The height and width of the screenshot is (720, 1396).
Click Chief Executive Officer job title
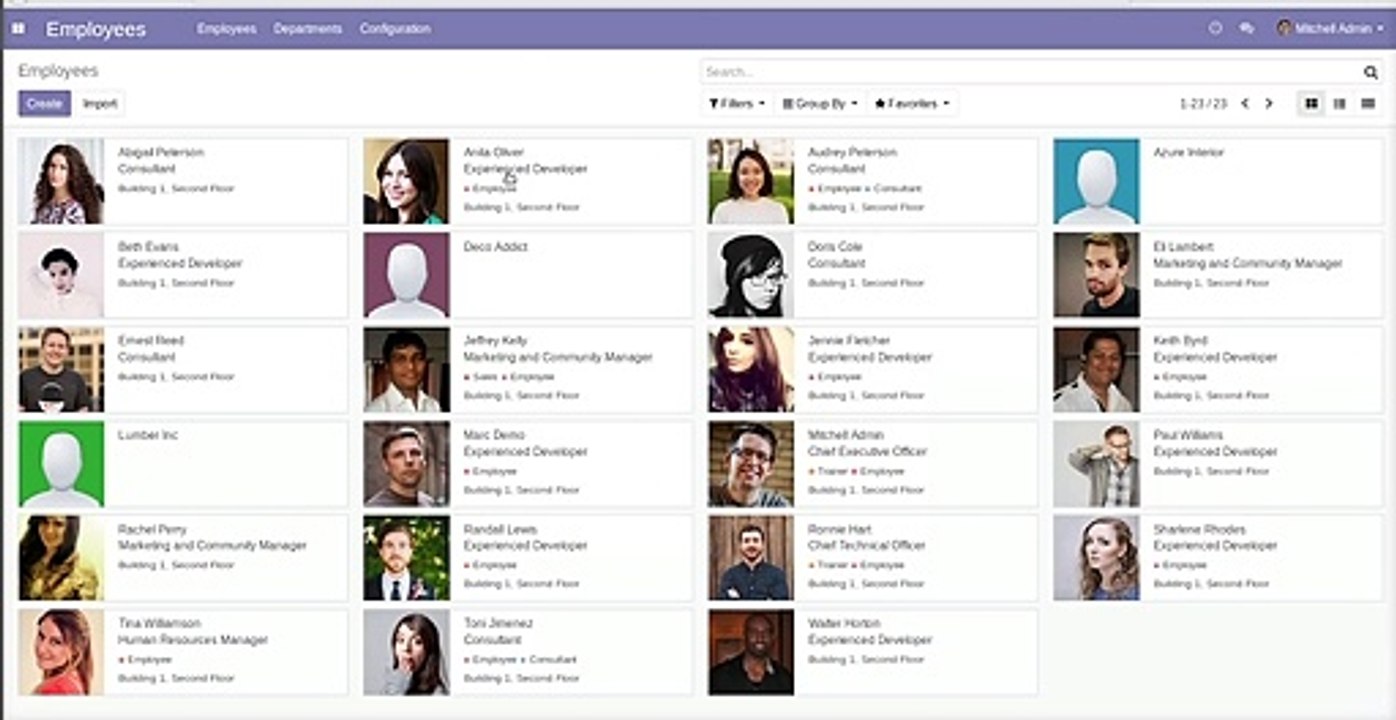click(x=867, y=452)
